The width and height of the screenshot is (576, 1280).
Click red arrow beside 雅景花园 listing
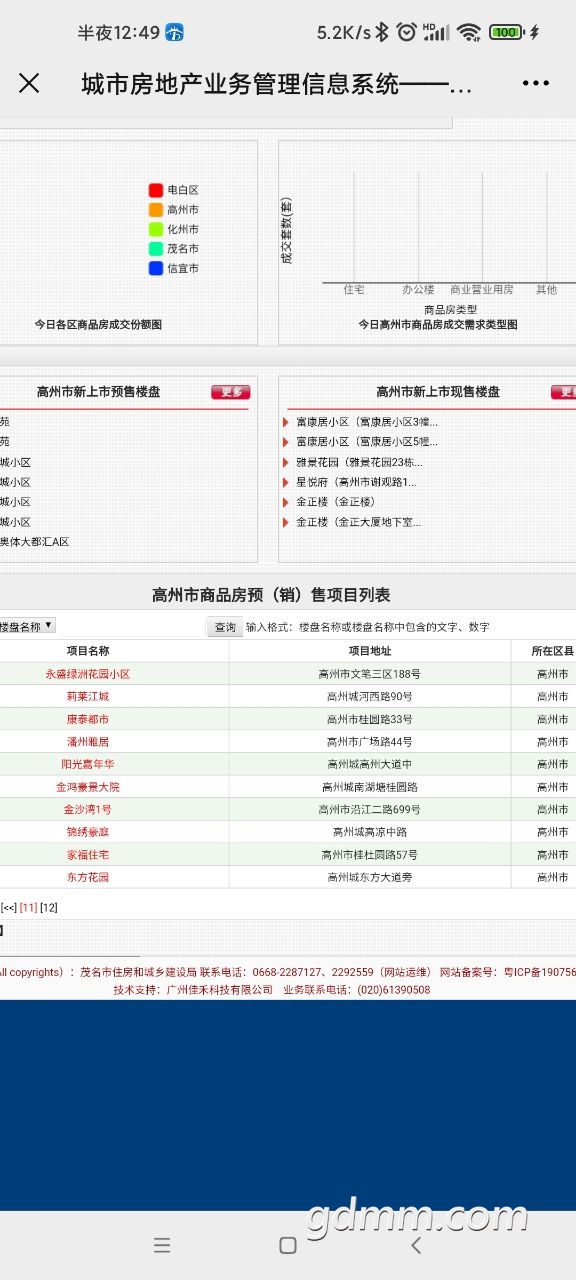click(286, 462)
